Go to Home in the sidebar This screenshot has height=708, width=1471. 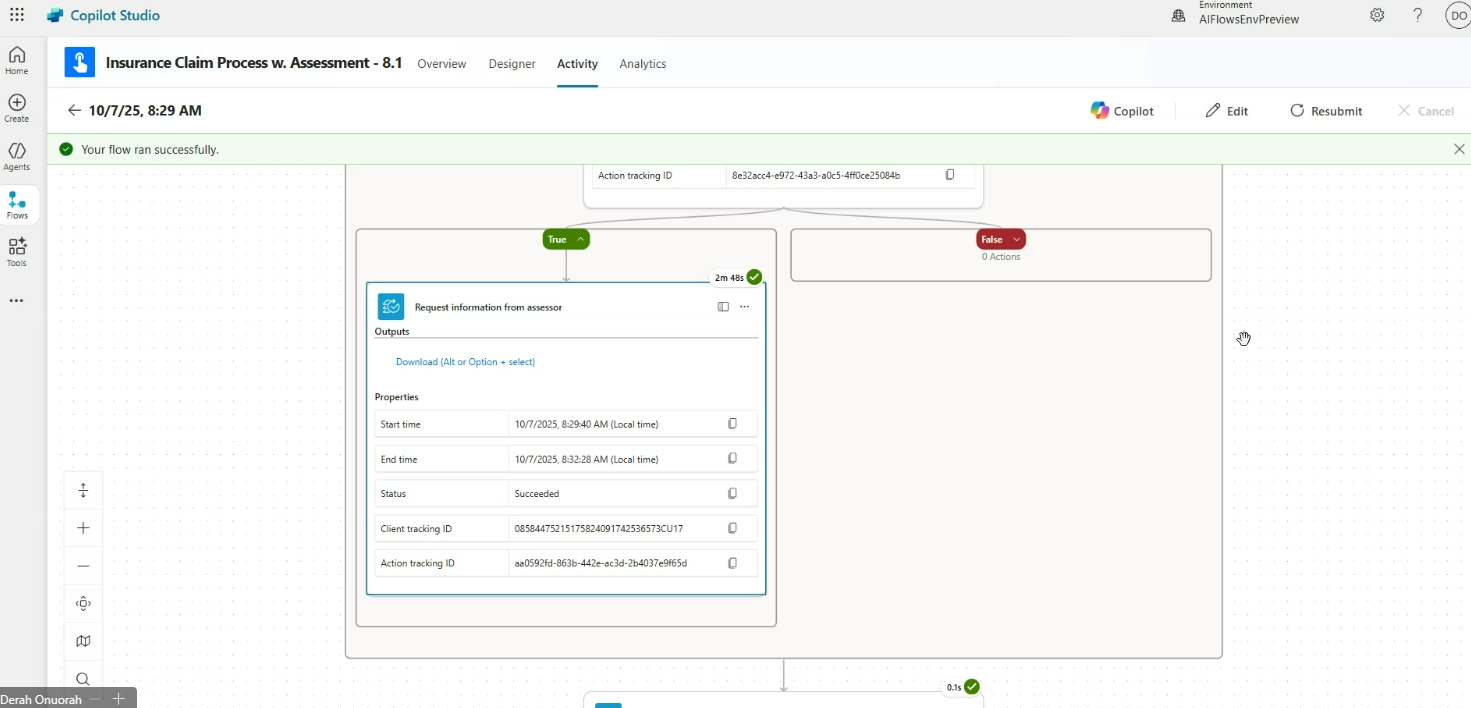click(17, 60)
